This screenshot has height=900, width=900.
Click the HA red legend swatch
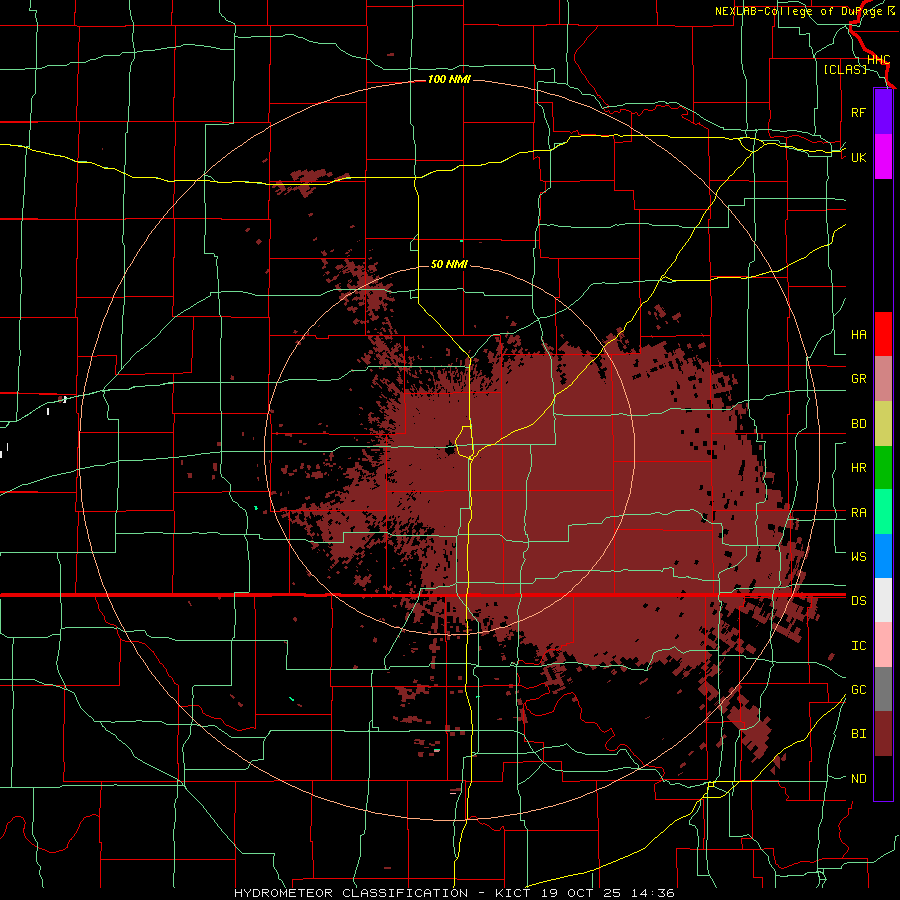(x=883, y=334)
